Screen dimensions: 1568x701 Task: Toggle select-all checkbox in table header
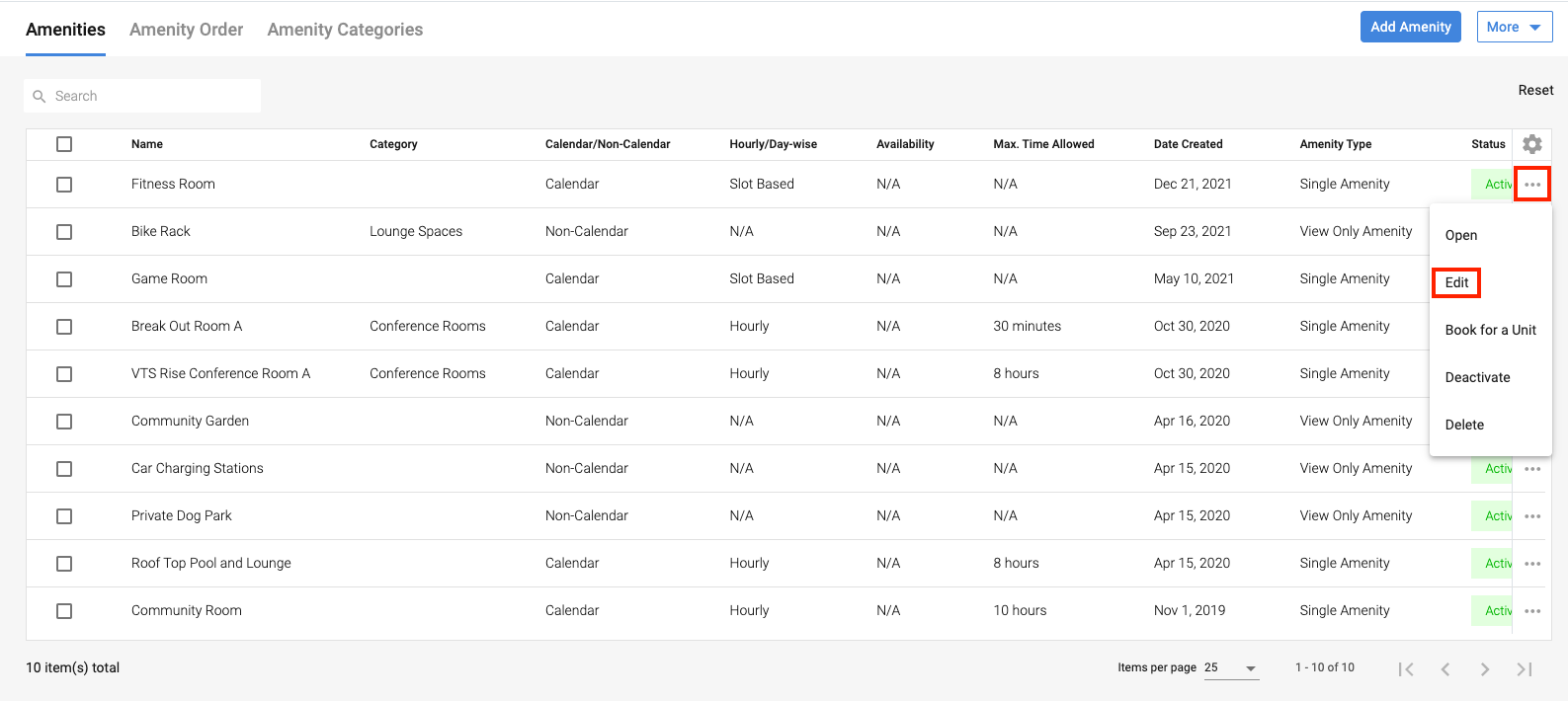[64, 144]
